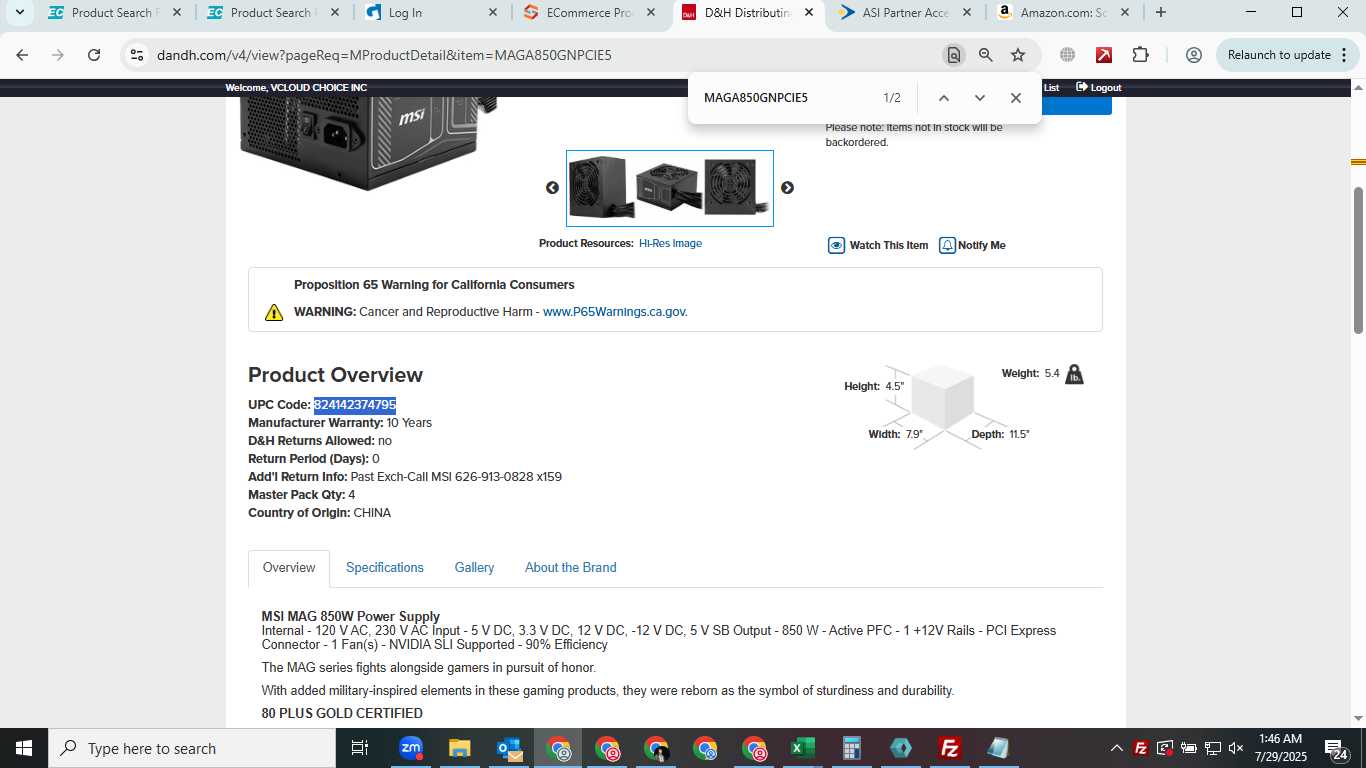The image size is (1366, 768).
Task: Switch to the ECommerce browser tab
Action: pyautogui.click(x=589, y=13)
